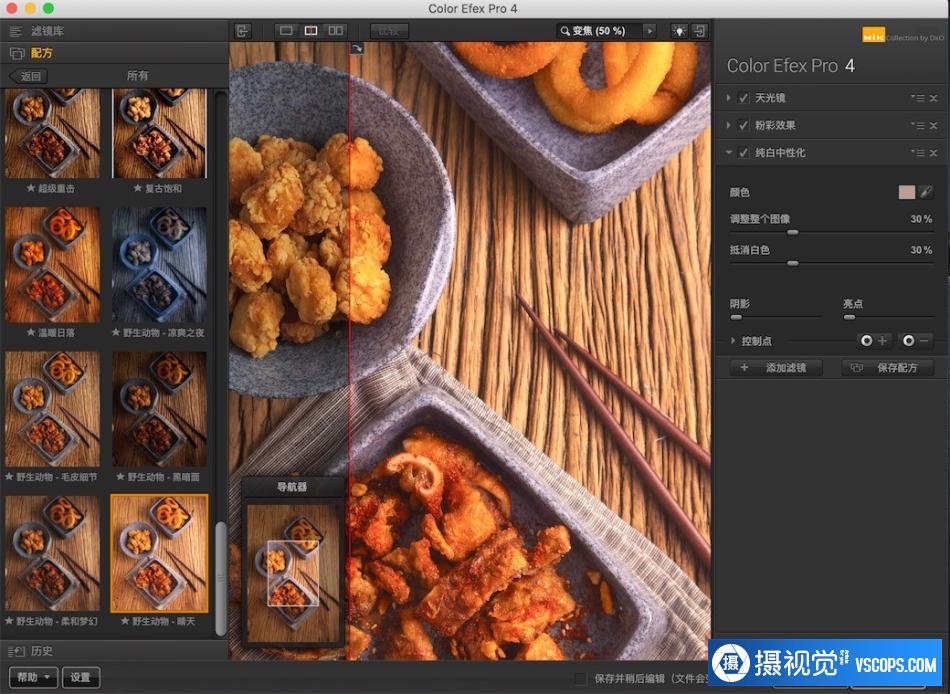Remove the 天光镜 filter
The image size is (950, 694).
point(934,98)
